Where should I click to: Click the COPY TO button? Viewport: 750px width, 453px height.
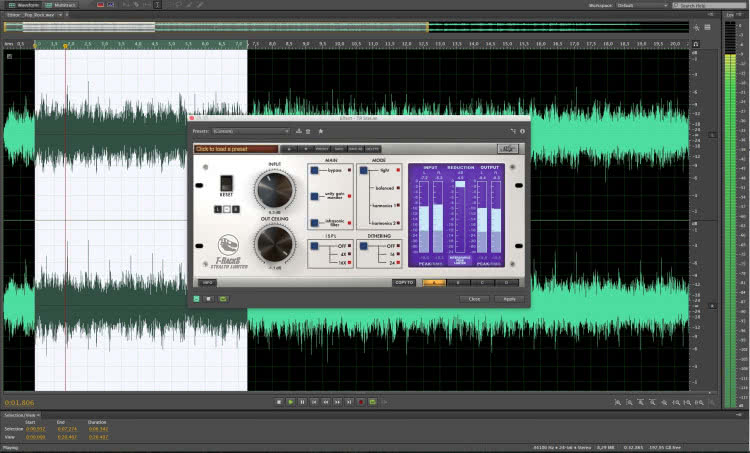tap(404, 283)
